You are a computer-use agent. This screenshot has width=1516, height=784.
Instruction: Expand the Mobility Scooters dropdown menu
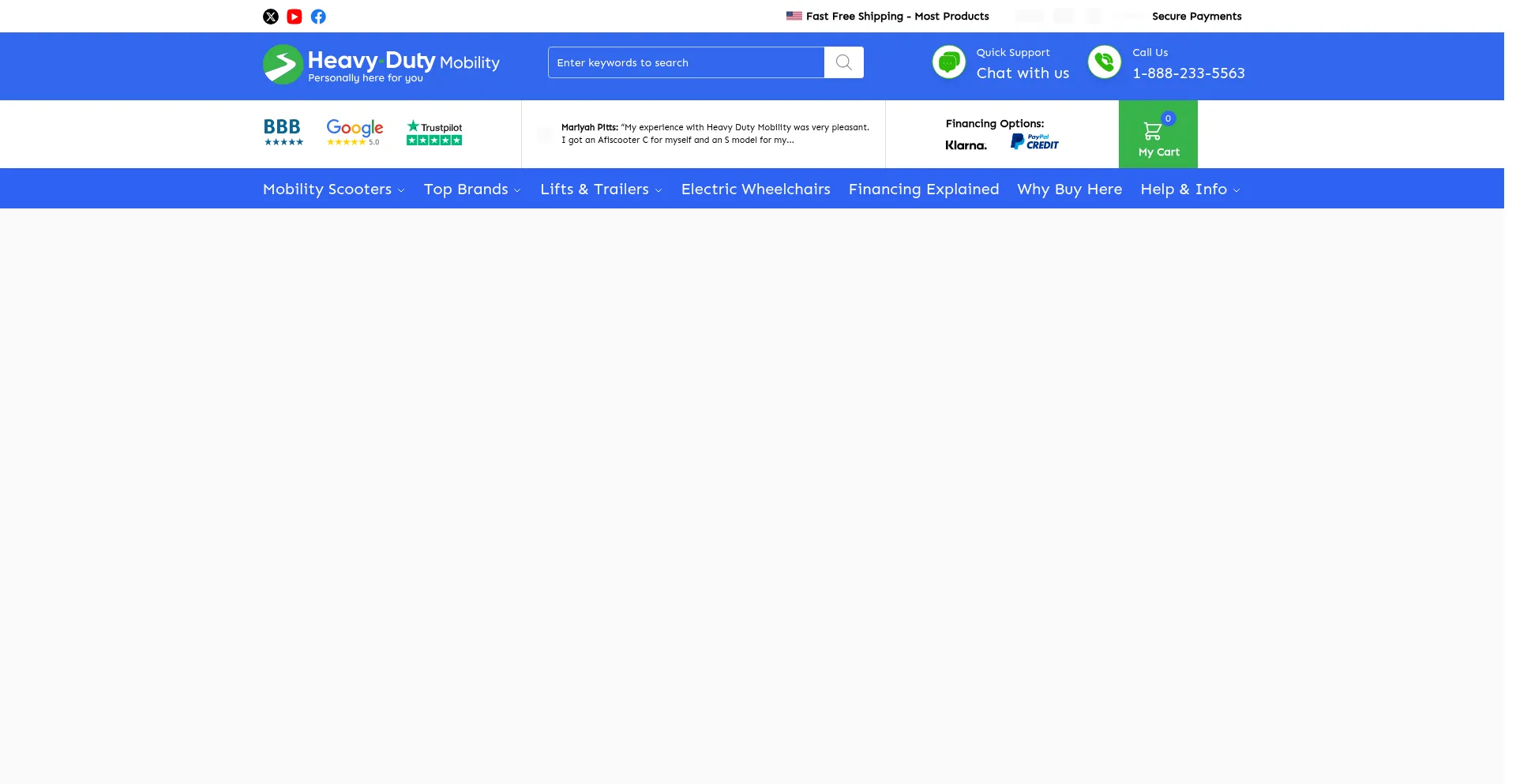[x=333, y=189]
